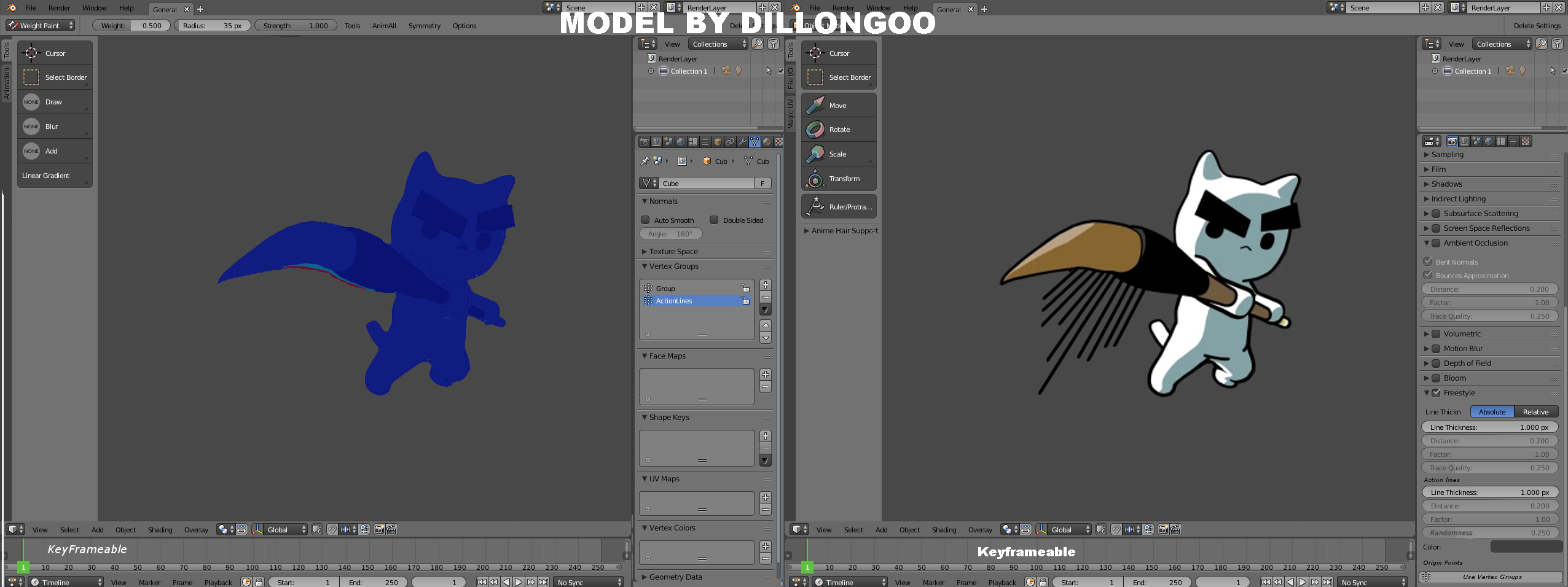Select the Rotate tool

pos(839,130)
